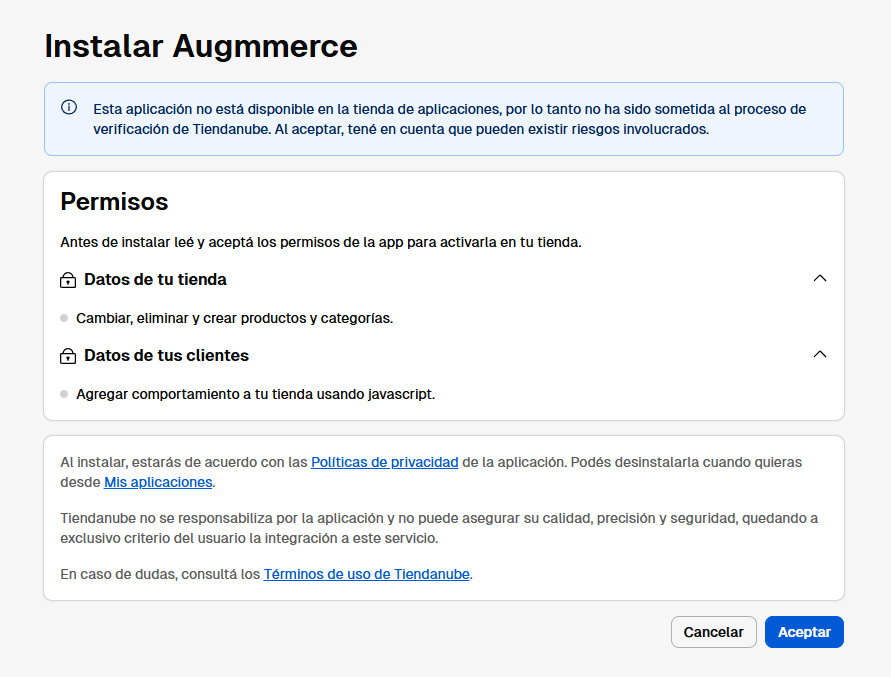The height and width of the screenshot is (677, 891).
Task: Click the Datos de tu tienda heading
Action: (155, 280)
